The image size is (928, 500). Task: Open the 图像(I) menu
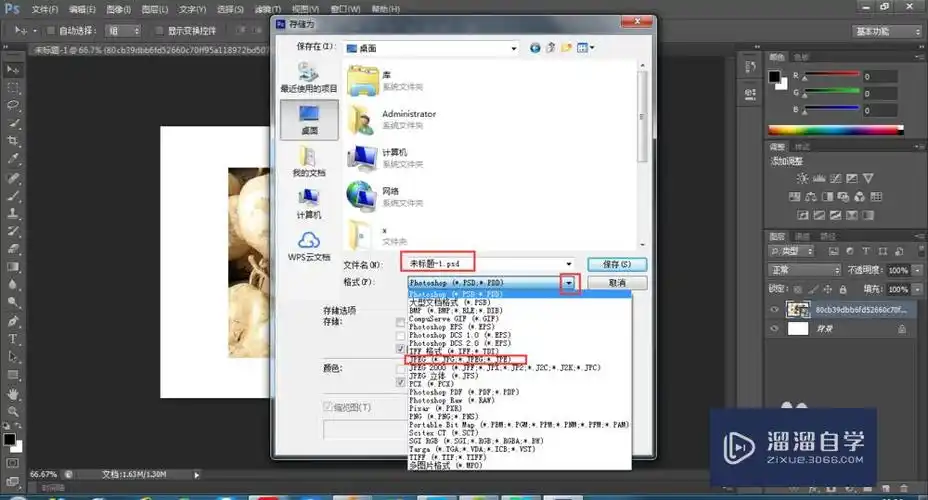(x=118, y=9)
